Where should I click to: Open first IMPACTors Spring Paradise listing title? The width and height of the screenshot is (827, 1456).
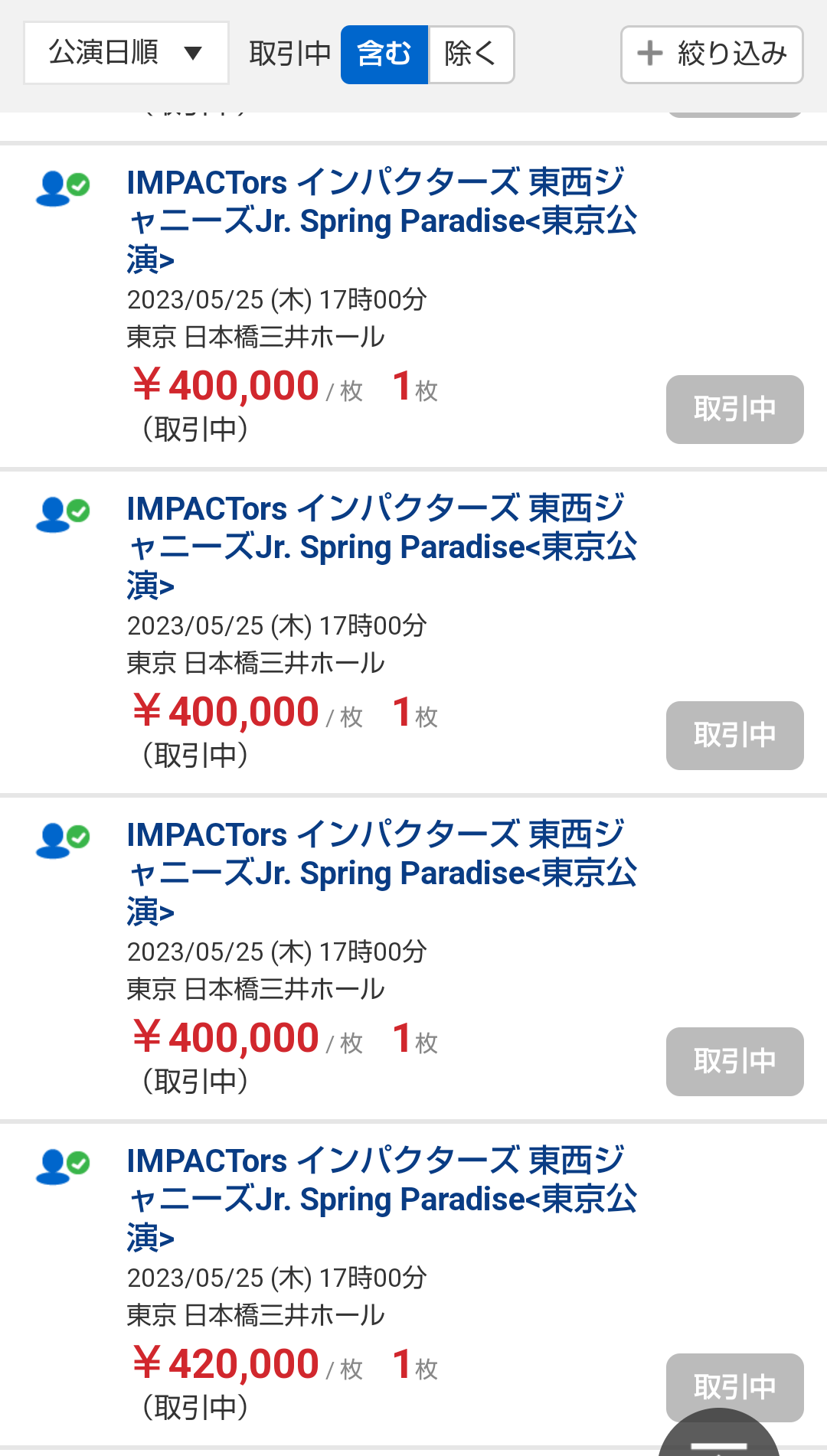381,220
